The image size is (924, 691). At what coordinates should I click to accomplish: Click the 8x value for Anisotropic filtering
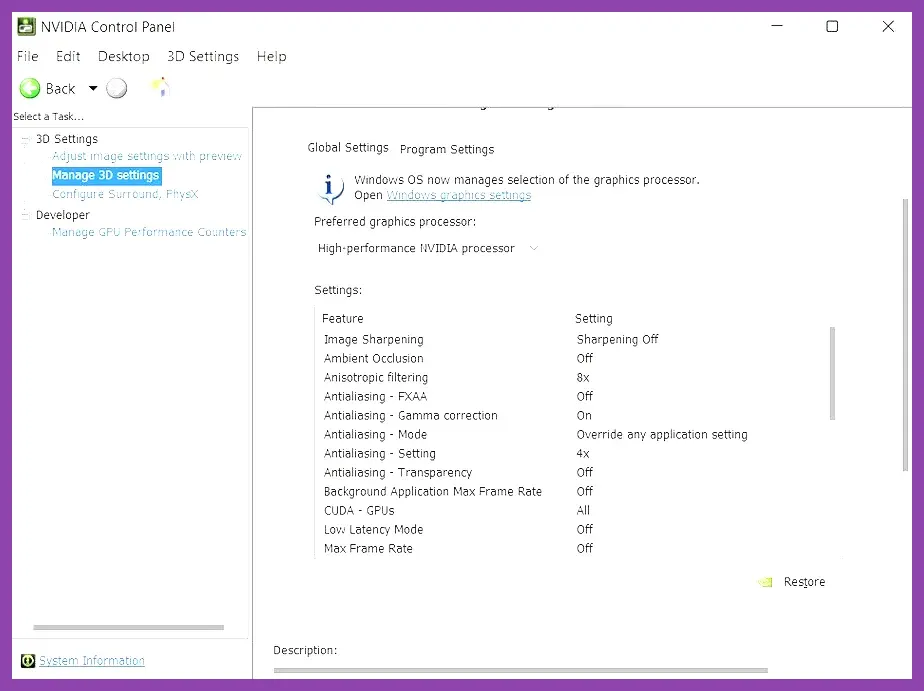pyautogui.click(x=583, y=378)
